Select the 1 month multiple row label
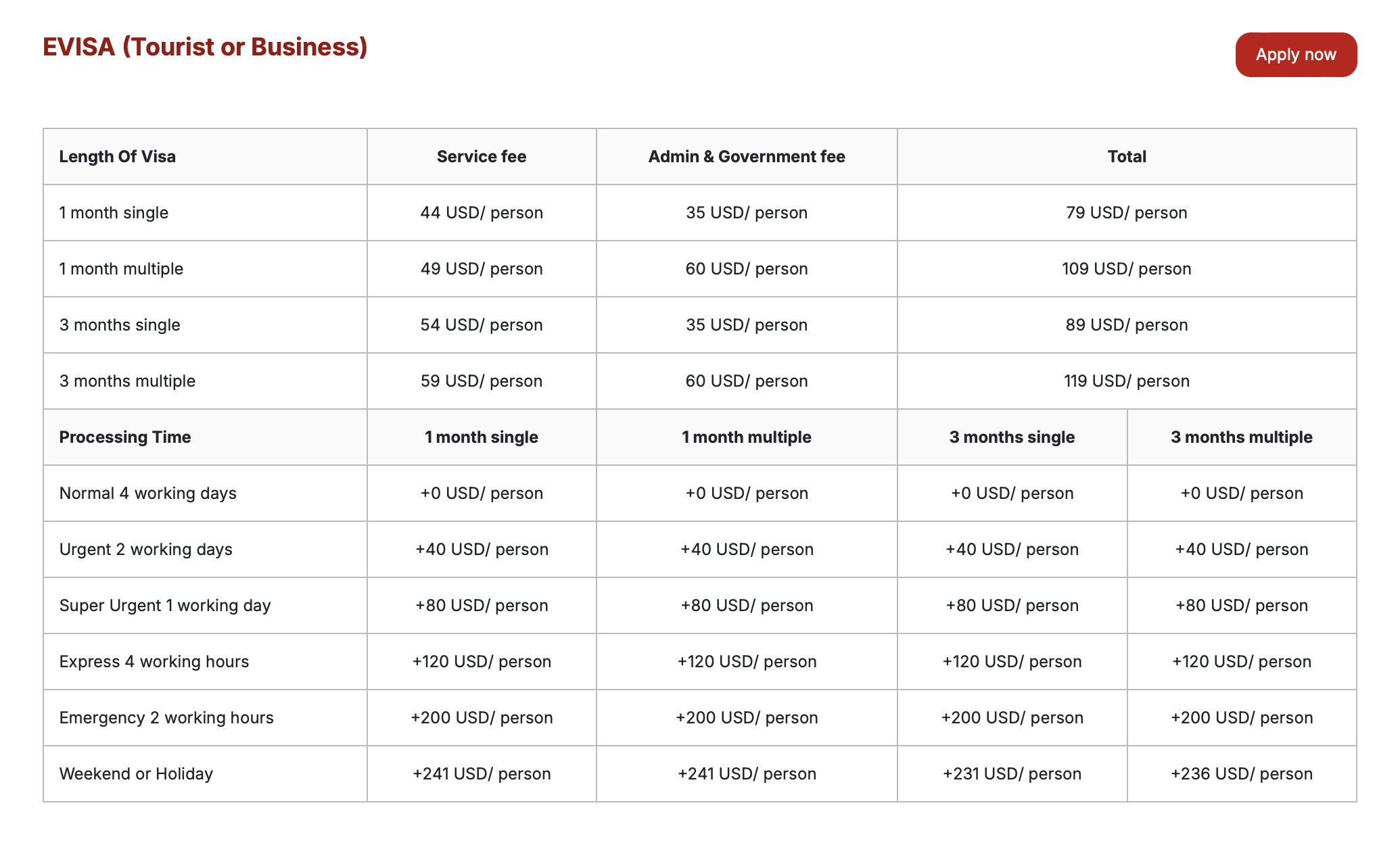Screen dimensions: 1400x841 (121, 269)
